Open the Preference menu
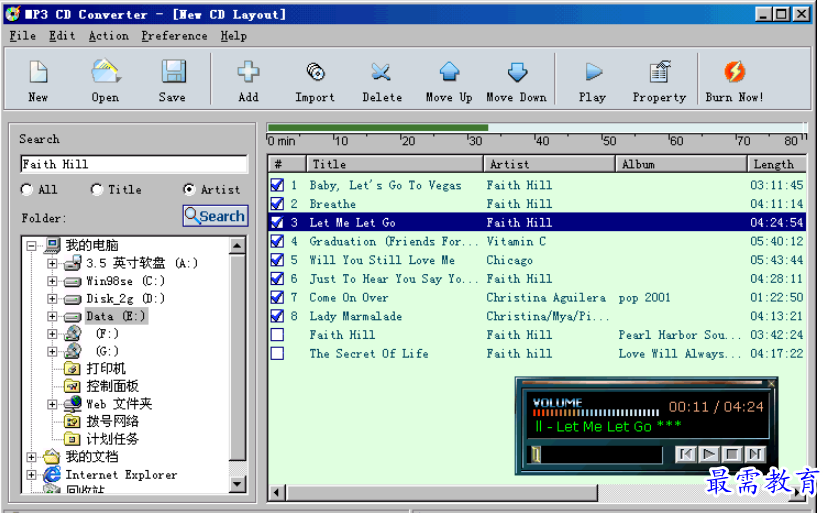Viewport: 828px width, 513px height. [174, 36]
